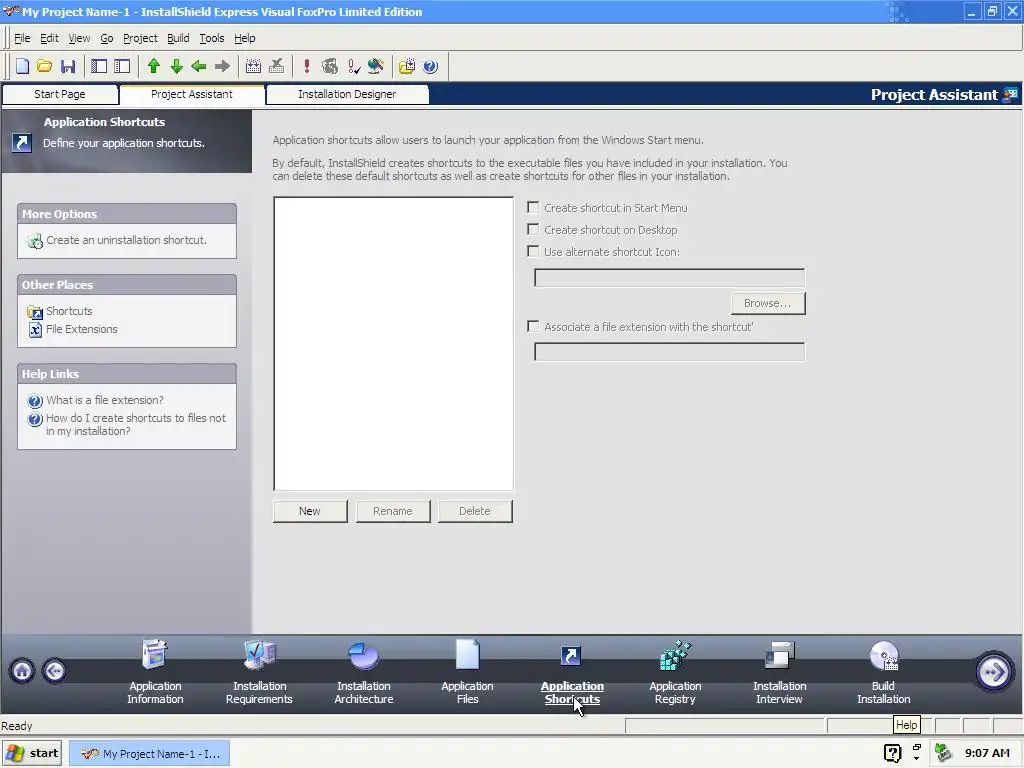1024x768 pixels.
Task: Go to Installation Architecture step
Action: click(x=364, y=673)
